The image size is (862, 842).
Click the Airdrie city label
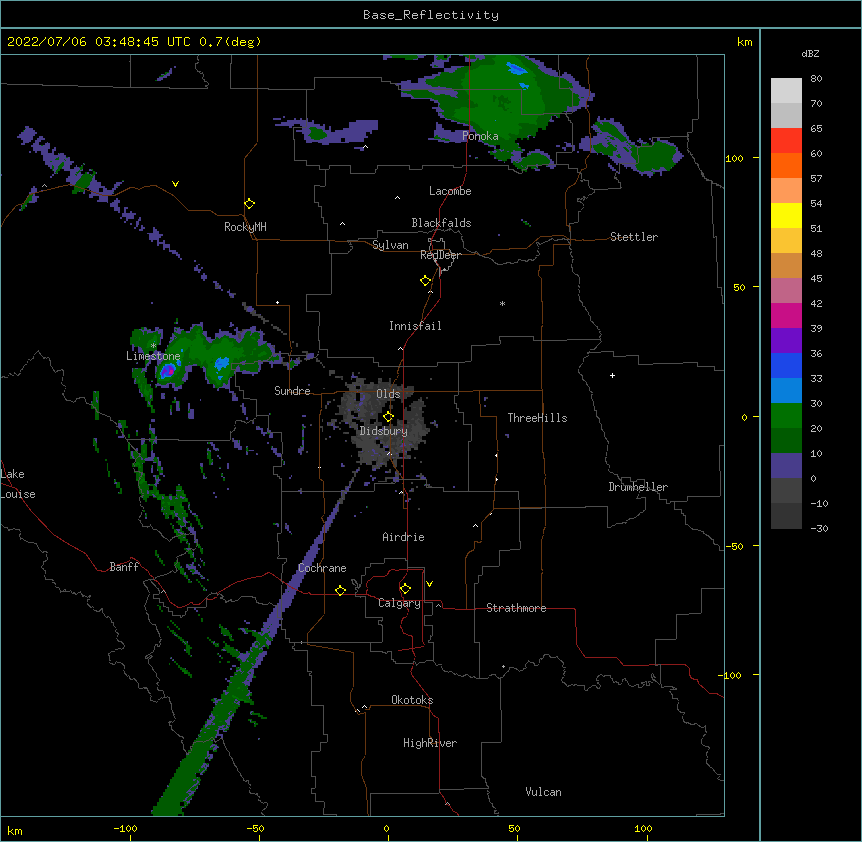(404, 537)
